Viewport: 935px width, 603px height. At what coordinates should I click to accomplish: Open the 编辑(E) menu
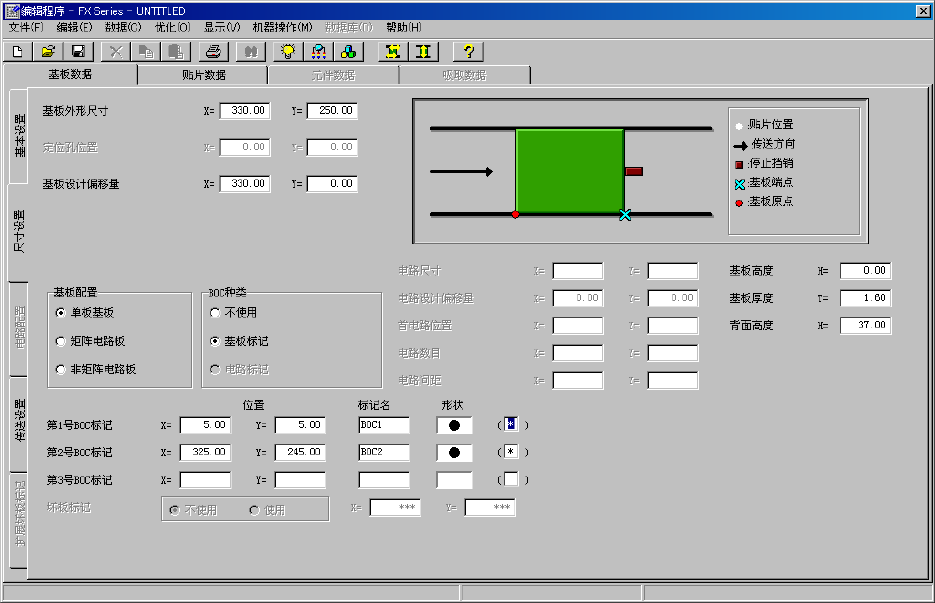(x=75, y=27)
